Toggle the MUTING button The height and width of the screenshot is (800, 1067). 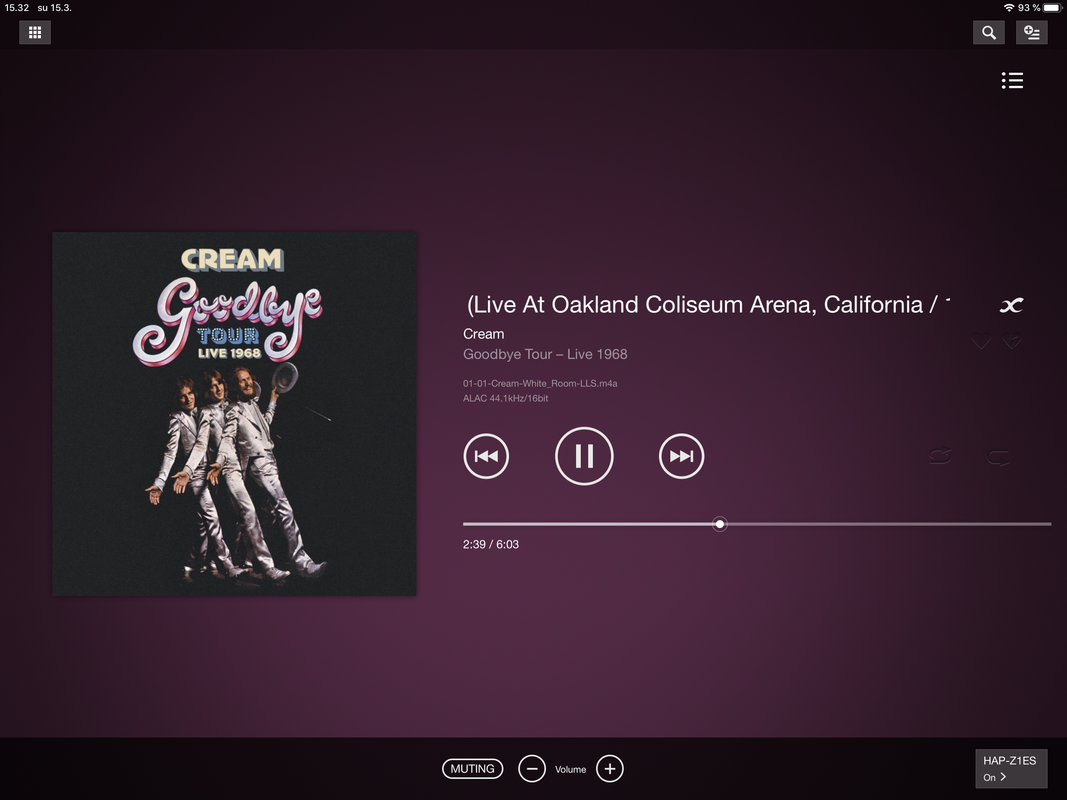pos(472,769)
